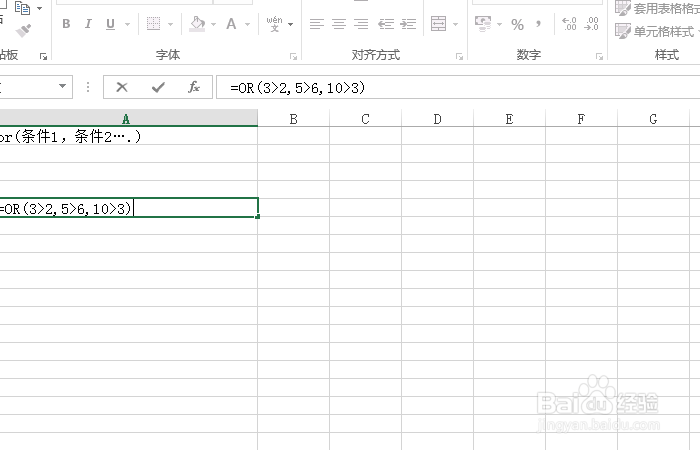This screenshot has height=450, width=700.
Task: Select column B header
Action: point(293,119)
